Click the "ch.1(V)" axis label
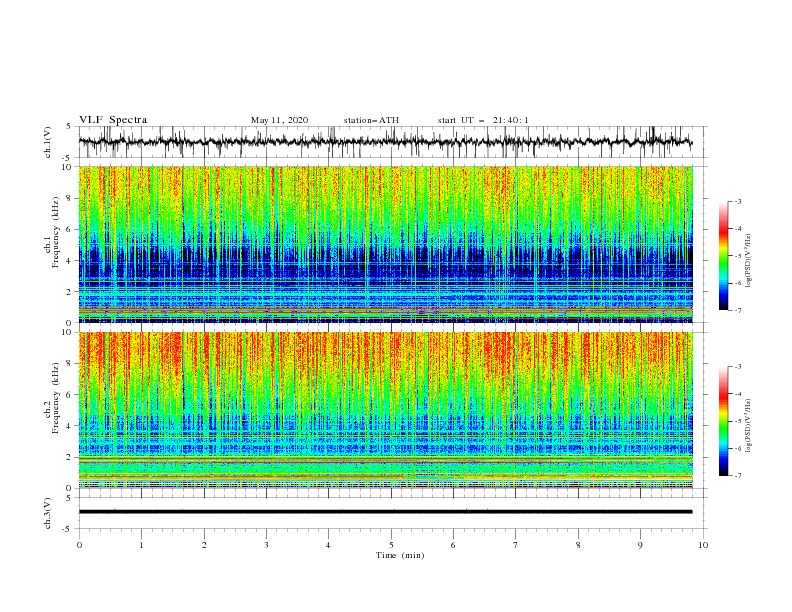The height and width of the screenshot is (612, 792). tap(48, 142)
